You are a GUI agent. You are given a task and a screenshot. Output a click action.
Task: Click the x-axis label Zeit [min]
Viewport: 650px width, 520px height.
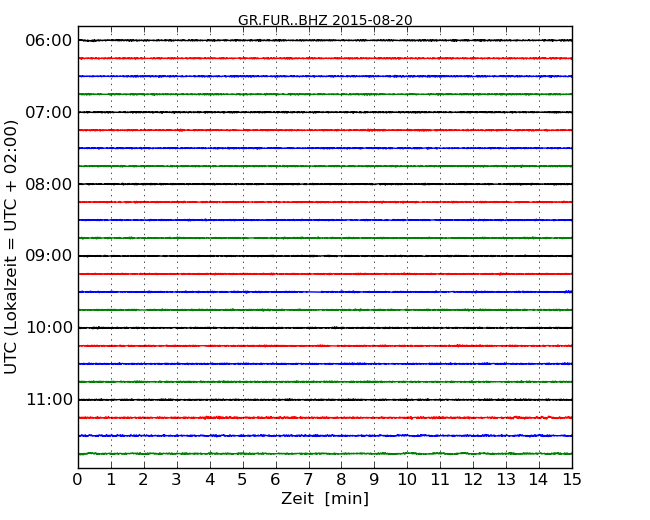(325, 498)
